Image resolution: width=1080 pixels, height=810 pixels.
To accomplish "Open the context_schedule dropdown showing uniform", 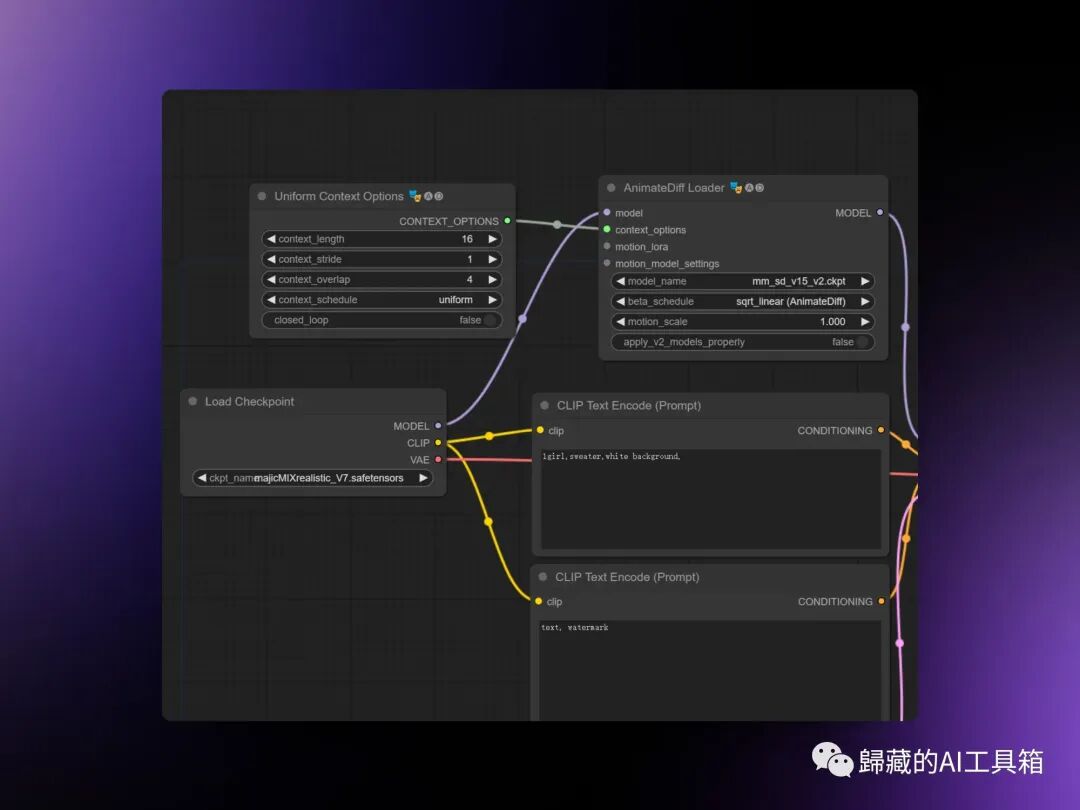I will [x=382, y=300].
